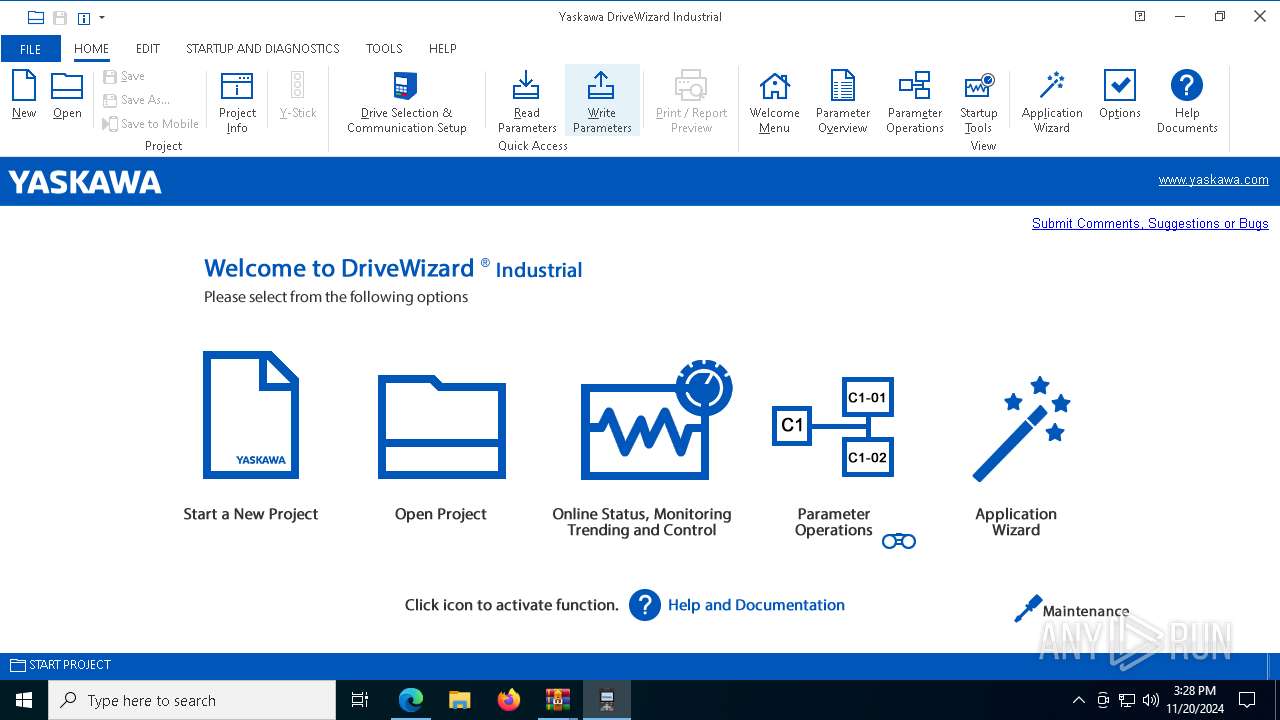The width and height of the screenshot is (1280, 720).
Task: Switch to the EDIT tab
Action: pyautogui.click(x=148, y=49)
